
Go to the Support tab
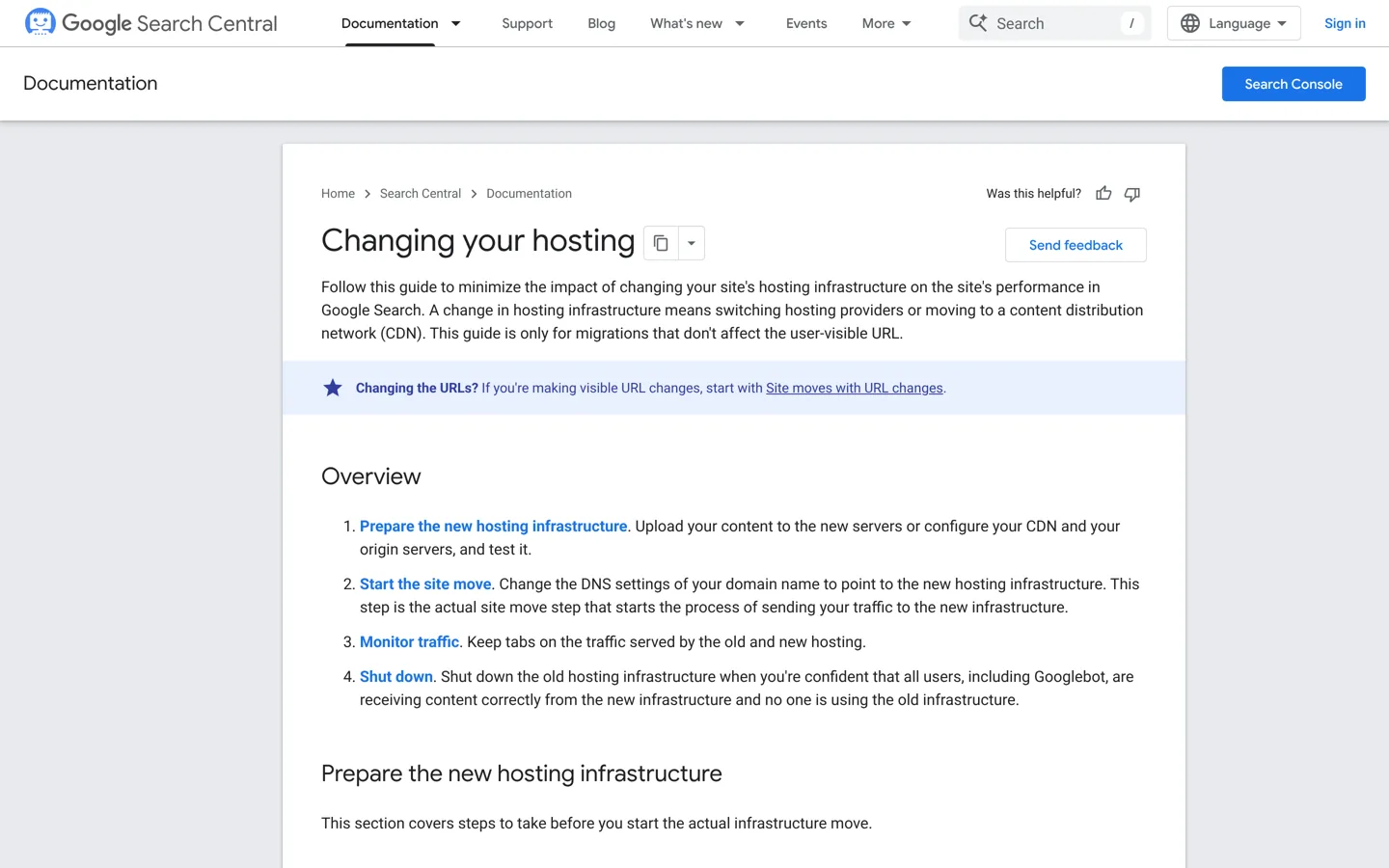tap(527, 23)
